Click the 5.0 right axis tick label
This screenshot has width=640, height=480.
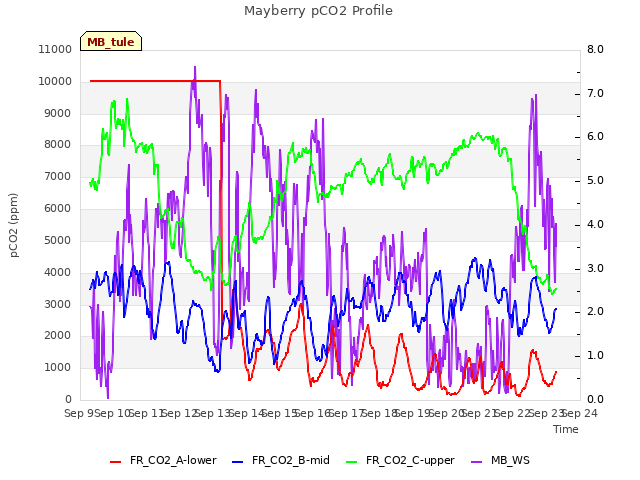595,180
